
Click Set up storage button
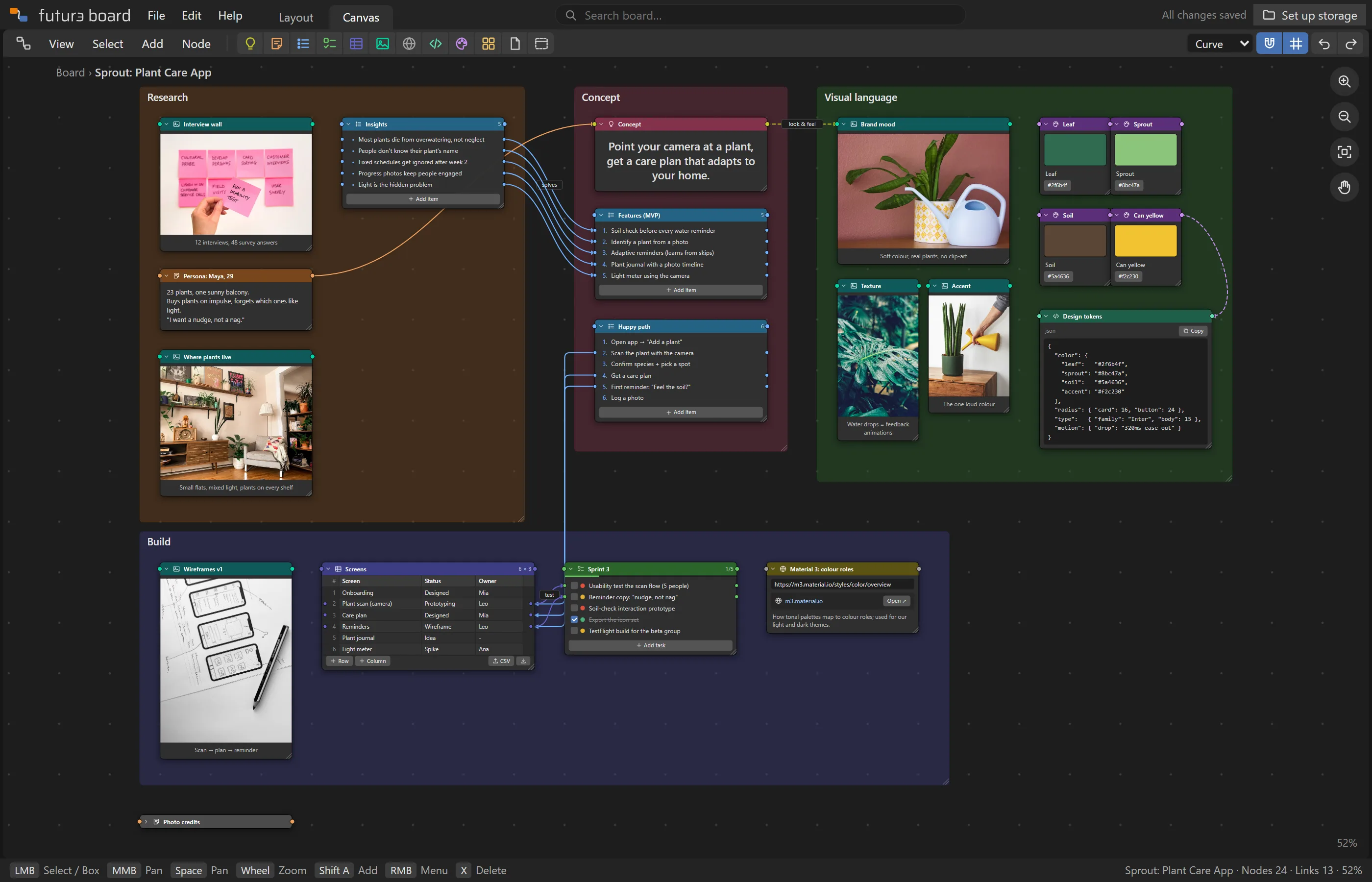[1310, 16]
